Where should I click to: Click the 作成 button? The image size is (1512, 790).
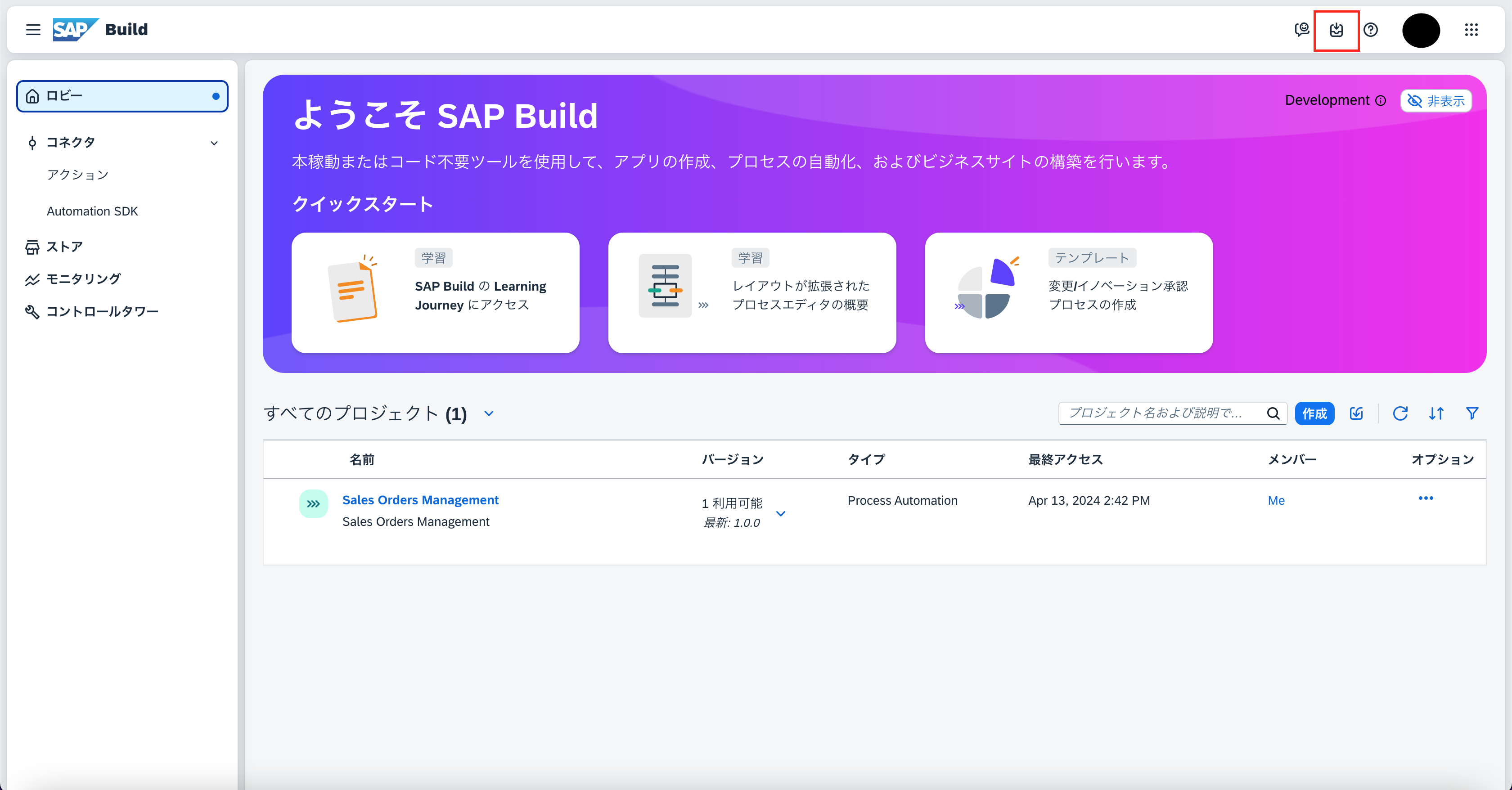pos(1314,413)
